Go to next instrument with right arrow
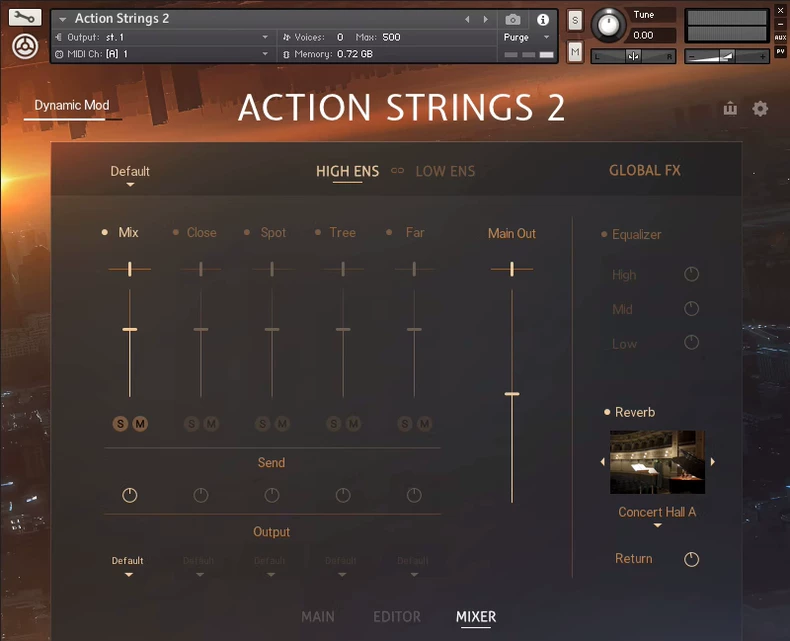This screenshot has width=790, height=641. click(486, 19)
